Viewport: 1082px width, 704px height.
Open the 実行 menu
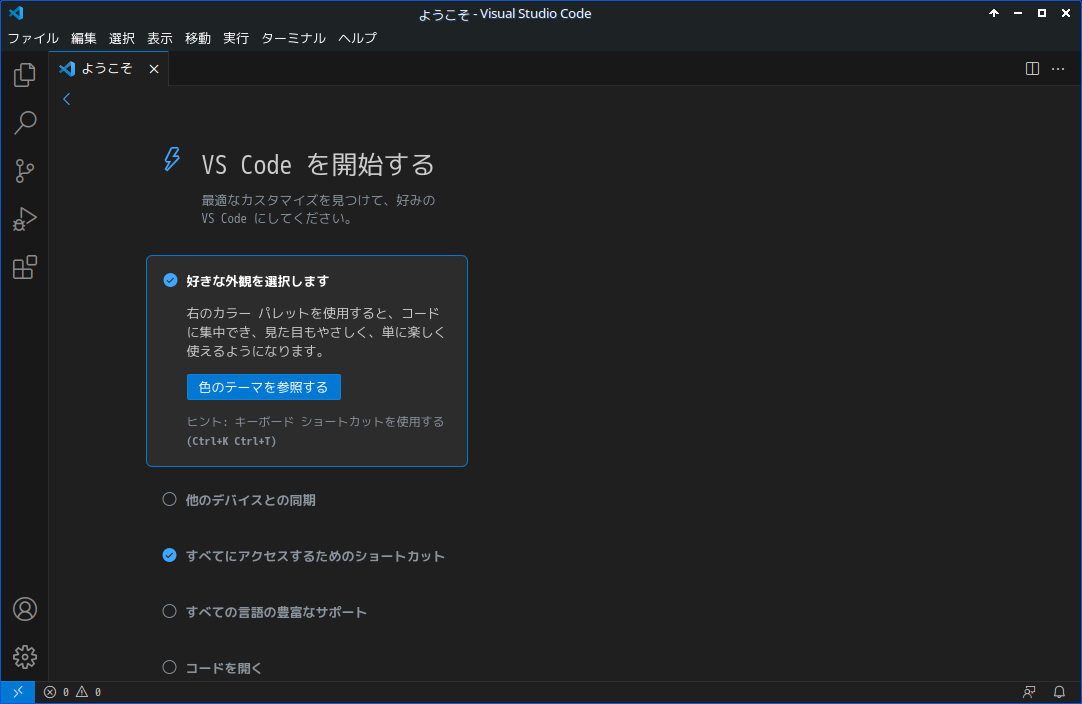(x=235, y=38)
